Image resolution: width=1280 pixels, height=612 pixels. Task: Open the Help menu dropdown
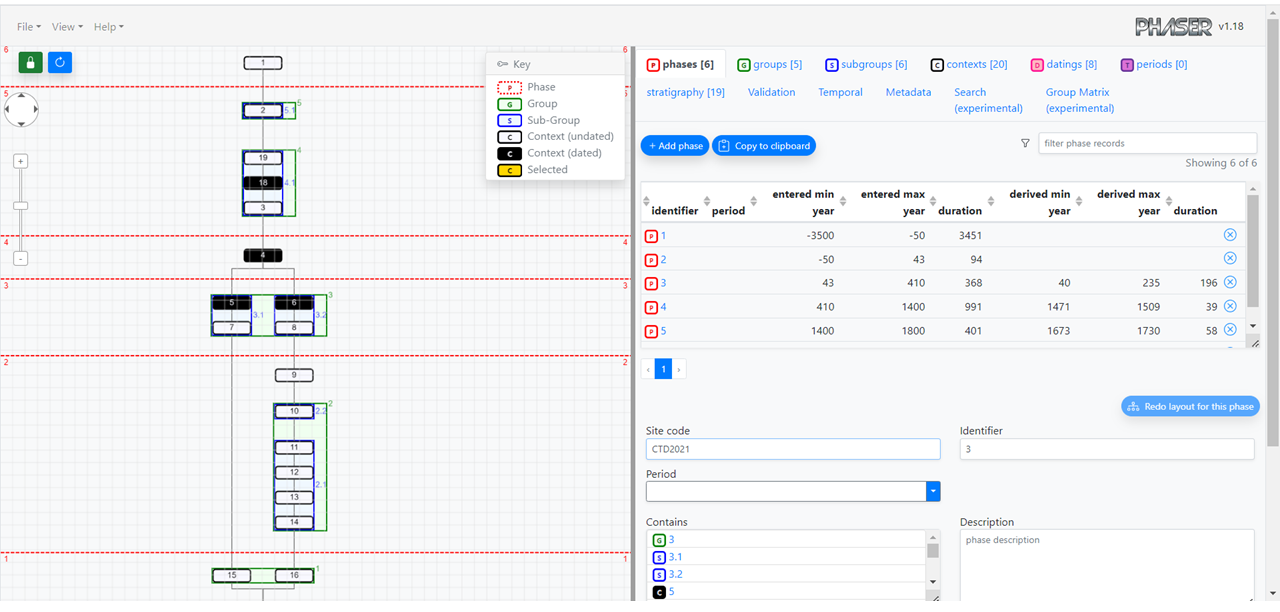click(108, 27)
